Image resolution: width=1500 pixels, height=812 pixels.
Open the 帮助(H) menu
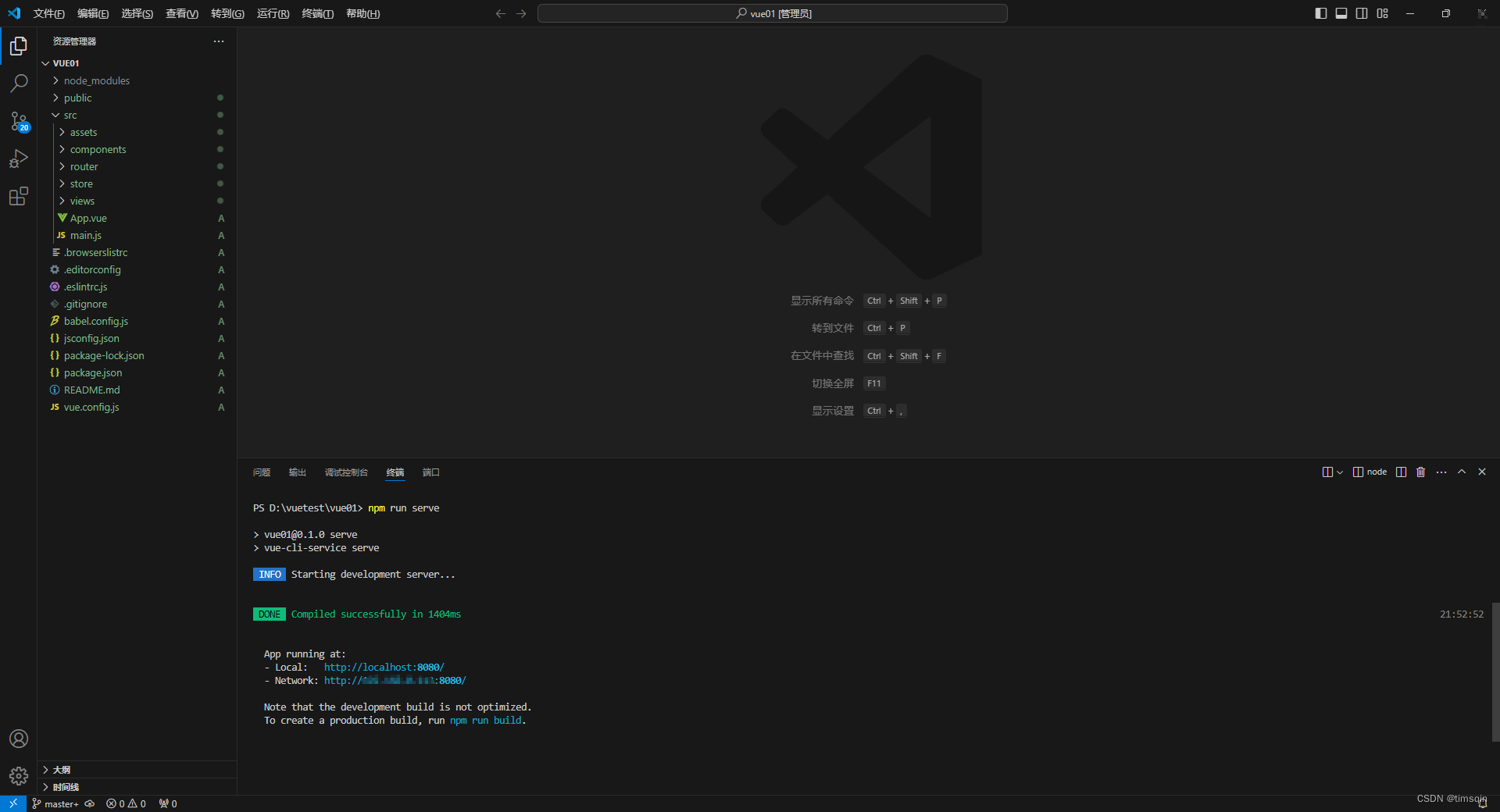coord(362,13)
